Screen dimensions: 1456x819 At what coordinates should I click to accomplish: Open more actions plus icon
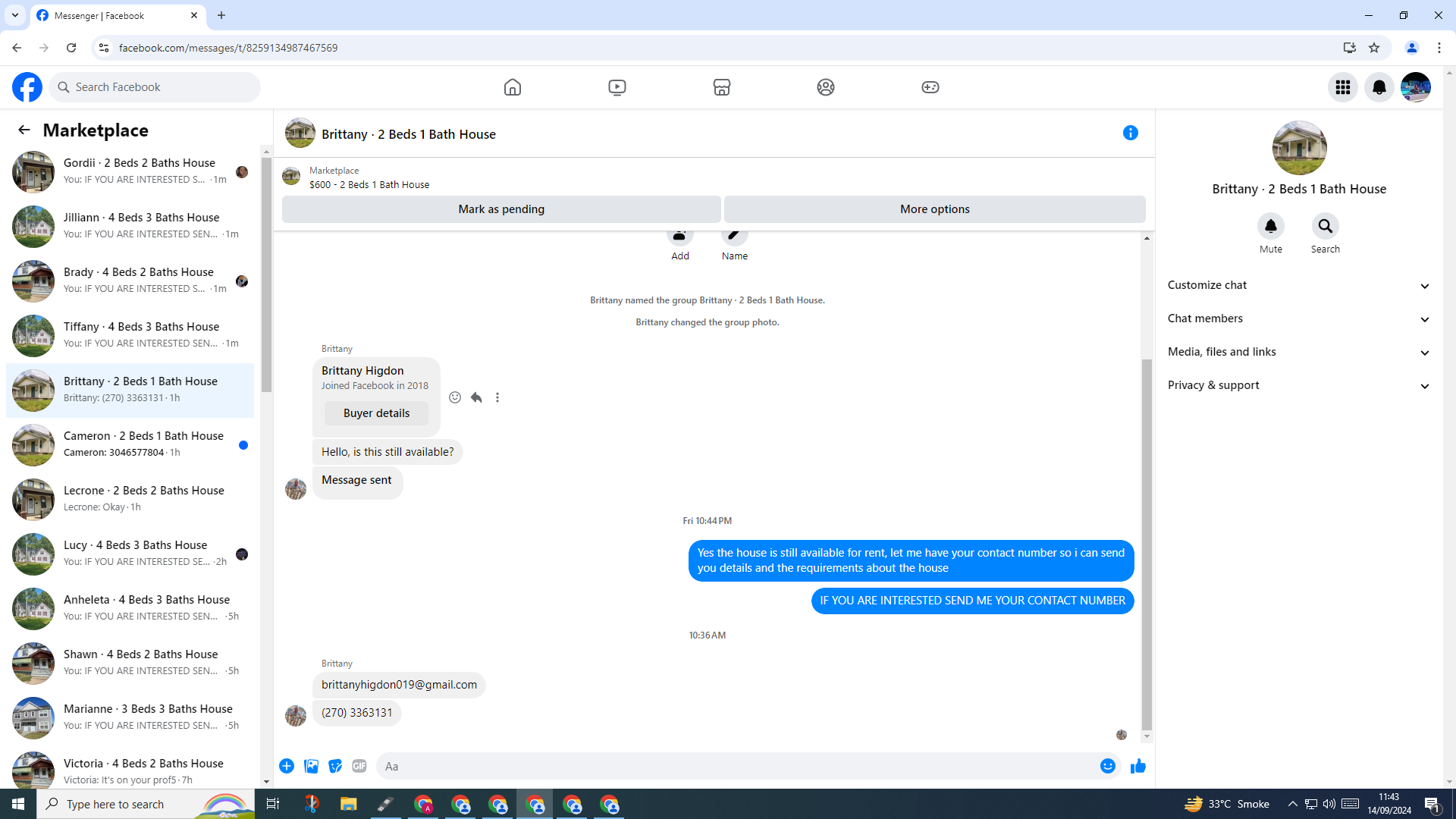287,767
